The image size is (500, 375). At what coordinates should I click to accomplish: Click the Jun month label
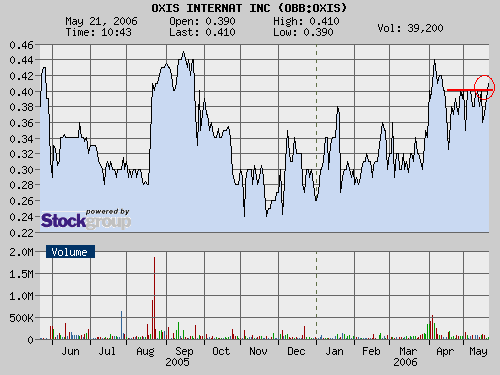pyautogui.click(x=70, y=351)
